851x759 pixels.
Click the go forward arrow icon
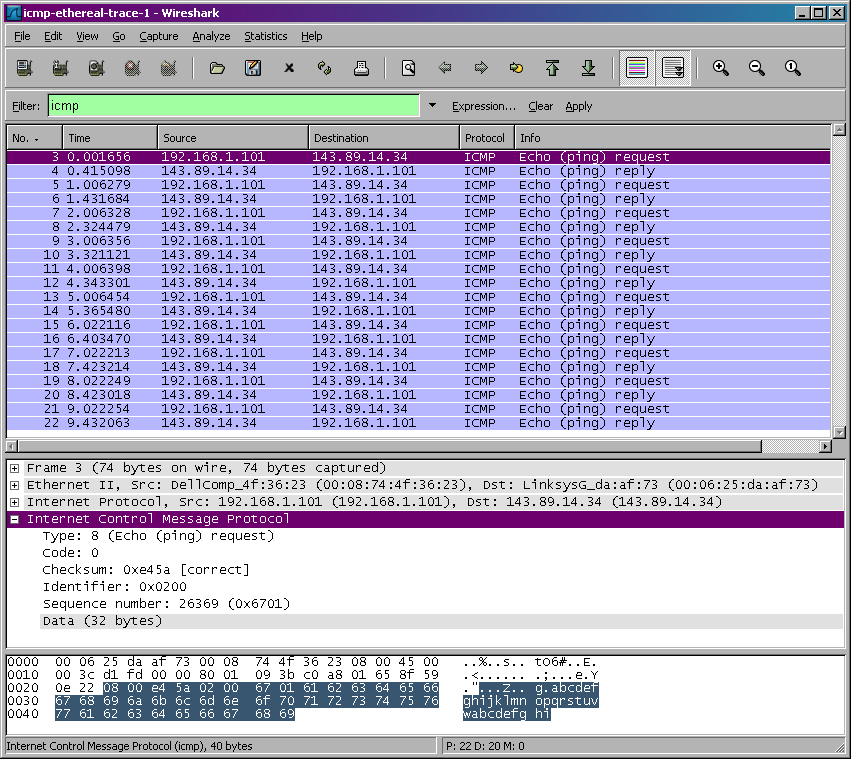pyautogui.click(x=480, y=68)
